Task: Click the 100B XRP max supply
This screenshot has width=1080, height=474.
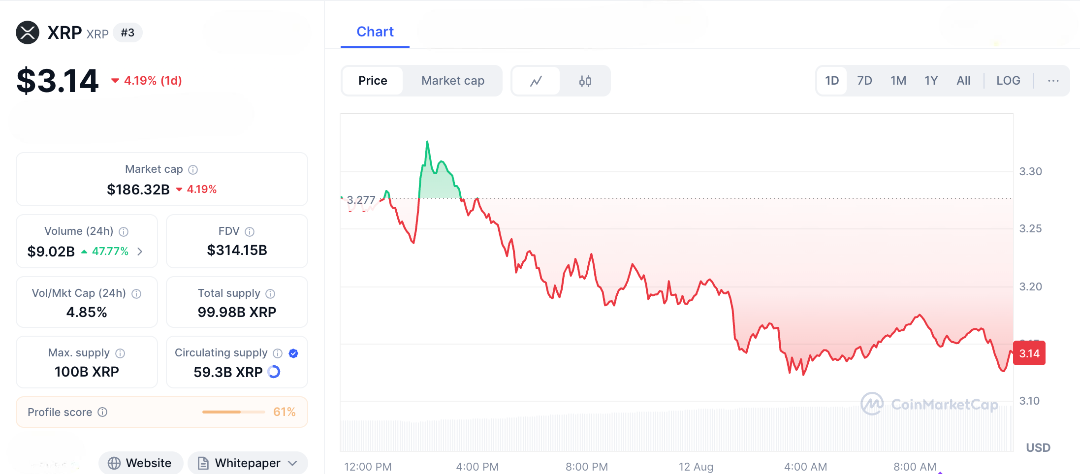Action: point(87,372)
